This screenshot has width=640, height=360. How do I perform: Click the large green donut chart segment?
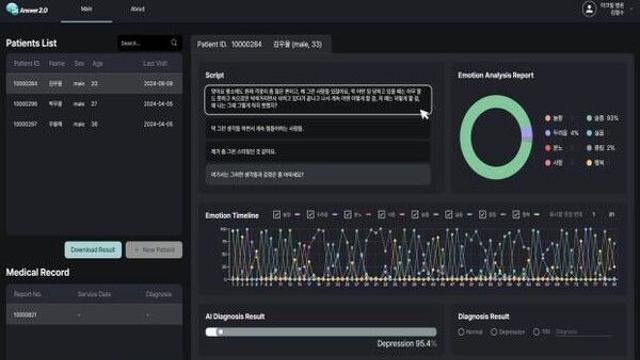466,137
